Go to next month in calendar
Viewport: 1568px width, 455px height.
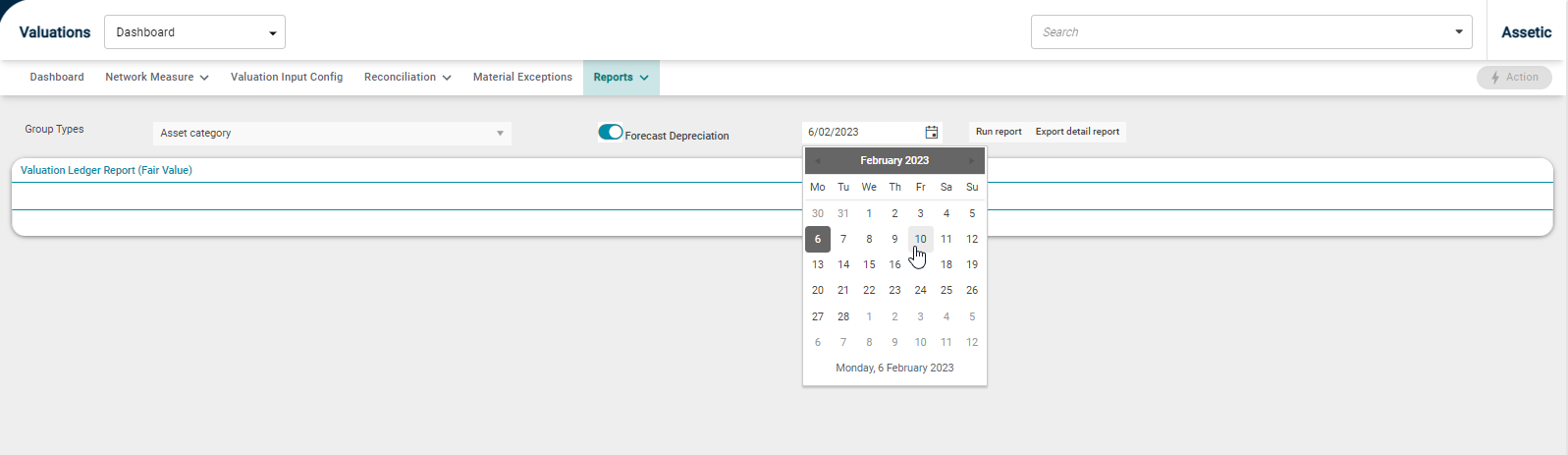click(972, 160)
